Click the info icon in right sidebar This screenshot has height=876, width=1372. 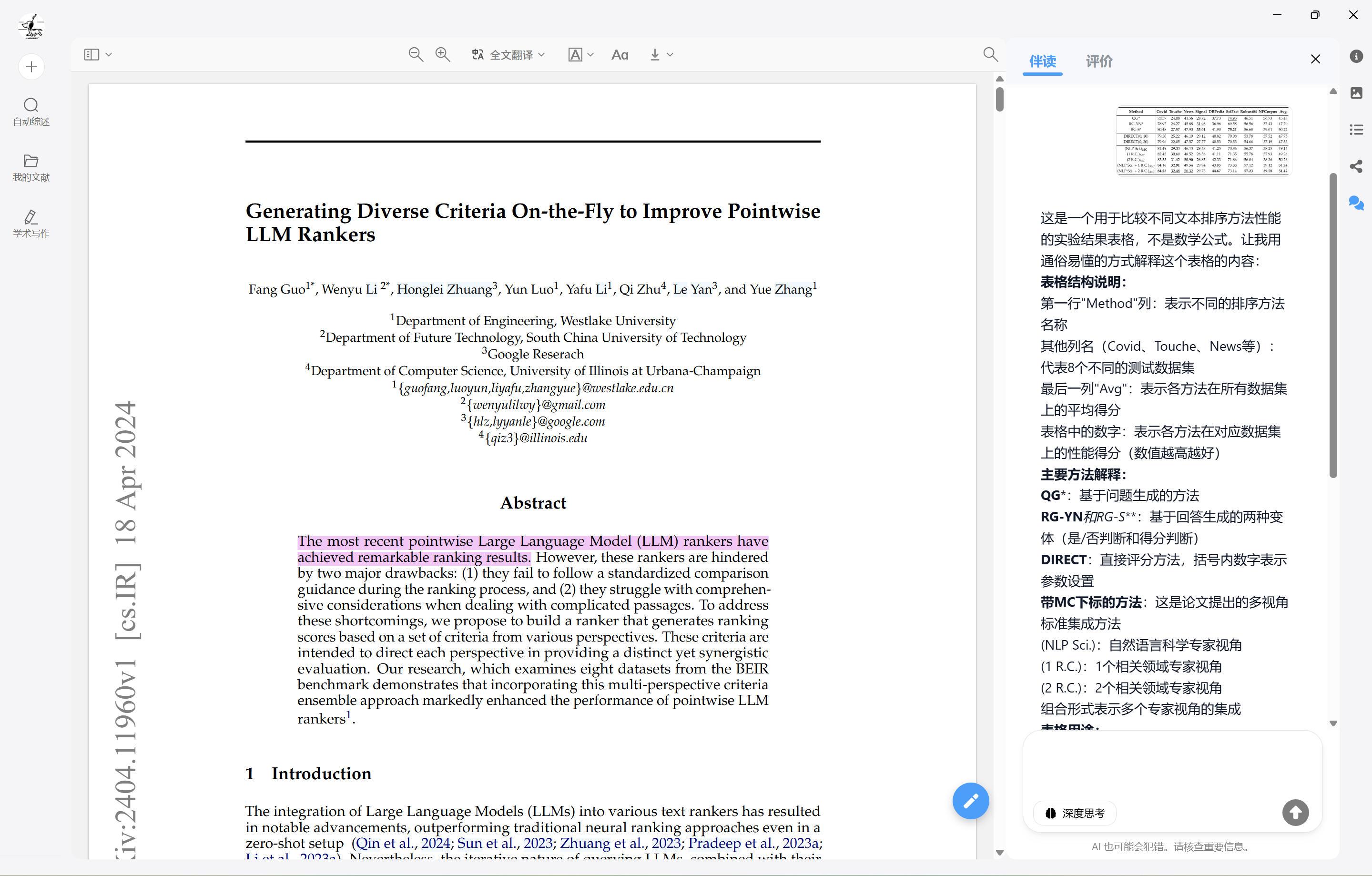point(1356,56)
